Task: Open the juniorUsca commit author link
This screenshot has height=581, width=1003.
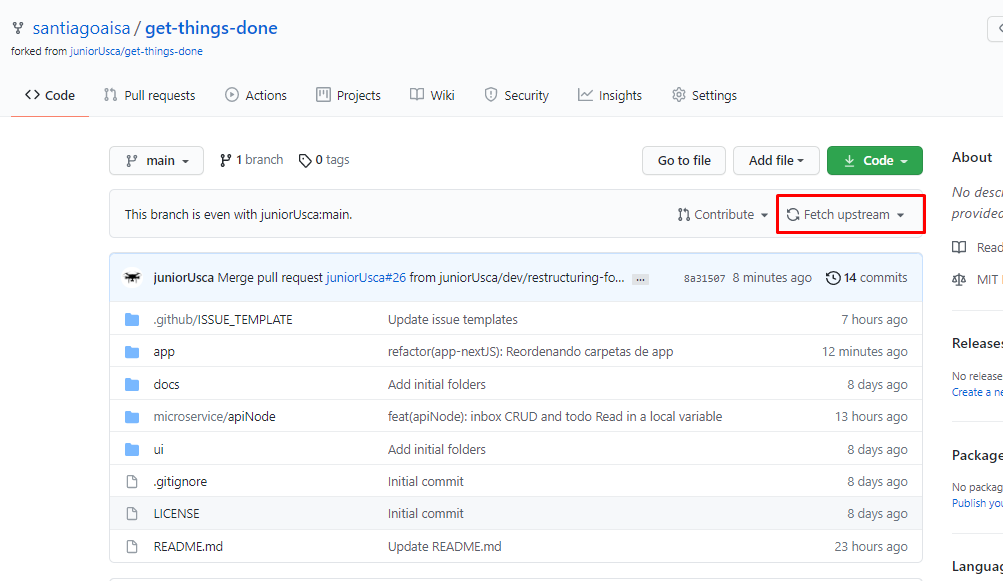Action: pos(184,278)
